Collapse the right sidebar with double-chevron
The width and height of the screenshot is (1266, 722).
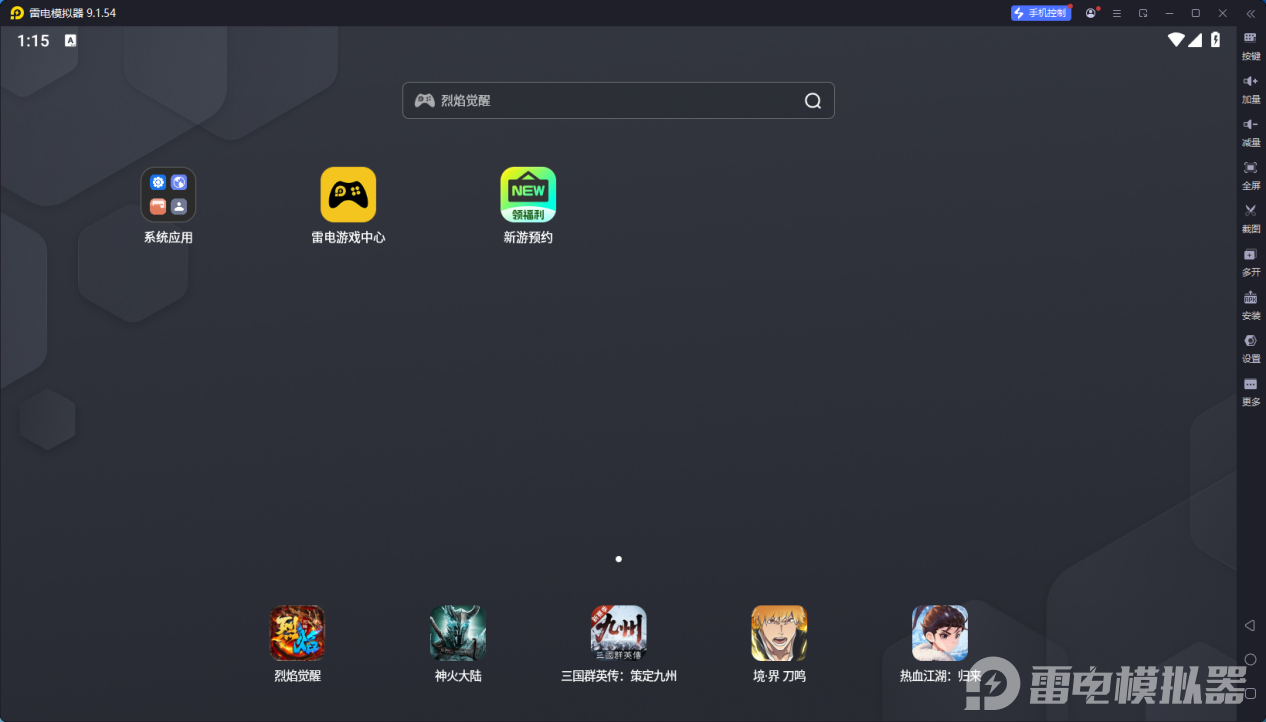coord(1250,13)
